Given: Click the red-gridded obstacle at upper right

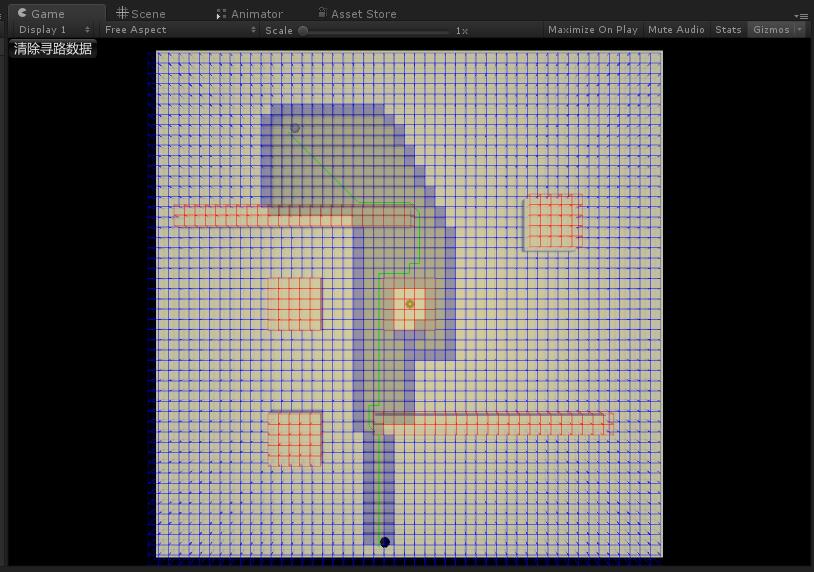Looking at the screenshot, I should (554, 221).
